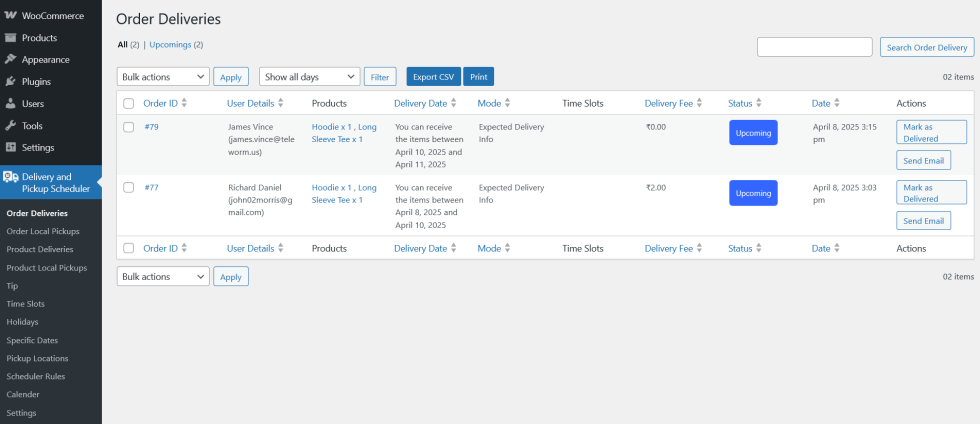The image size is (980, 424).
Task: Click the Delivery and Pickup Scheduler icon
Action: [x=11, y=177]
